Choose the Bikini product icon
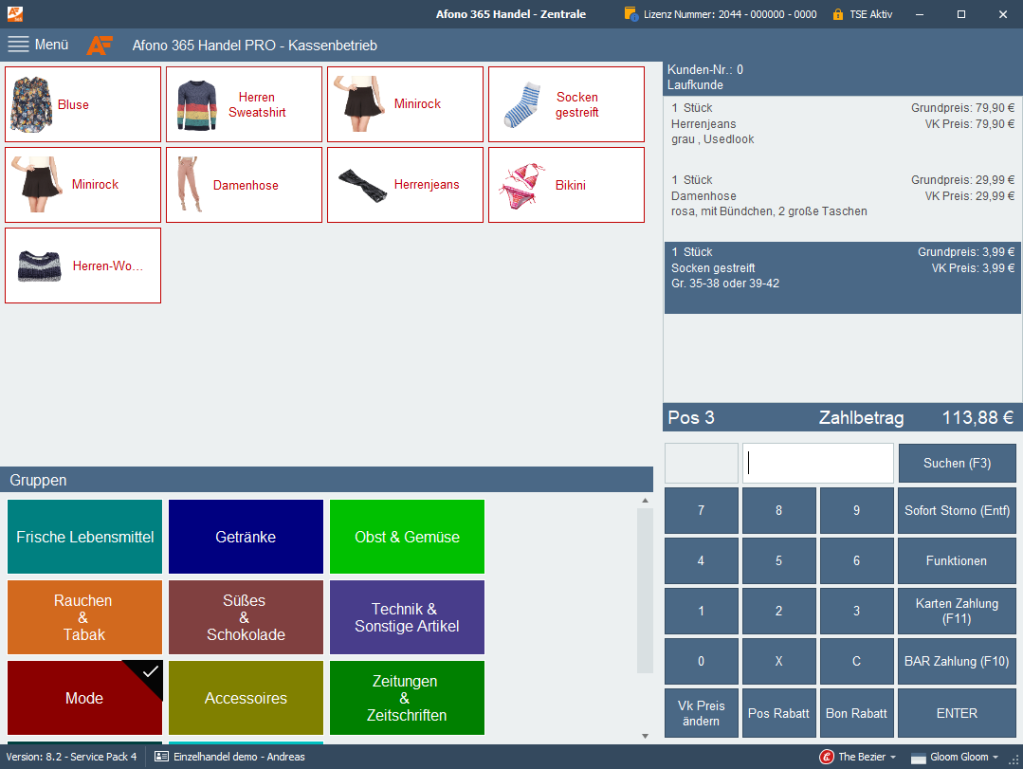 point(521,186)
